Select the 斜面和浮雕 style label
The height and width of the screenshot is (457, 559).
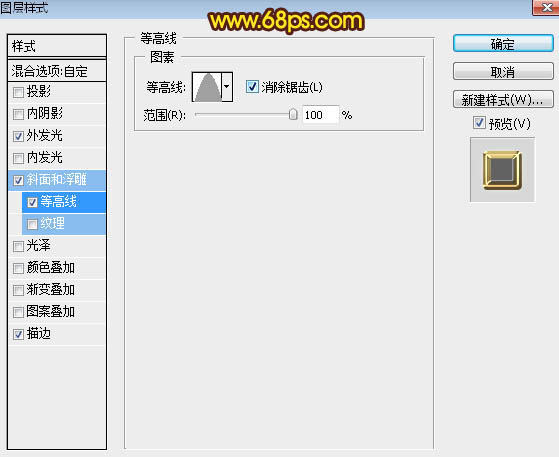pos(57,180)
